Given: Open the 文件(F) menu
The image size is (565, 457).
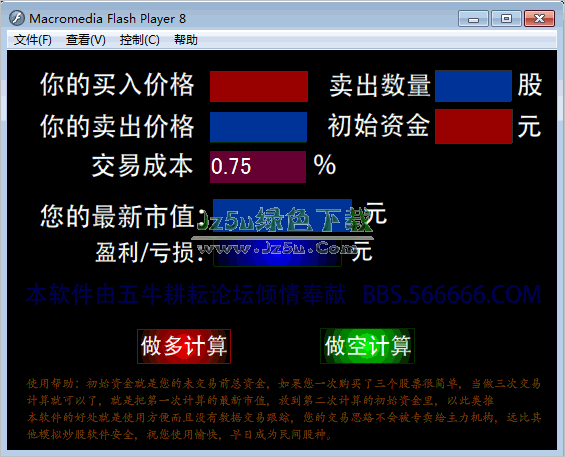Looking at the screenshot, I should 32,40.
